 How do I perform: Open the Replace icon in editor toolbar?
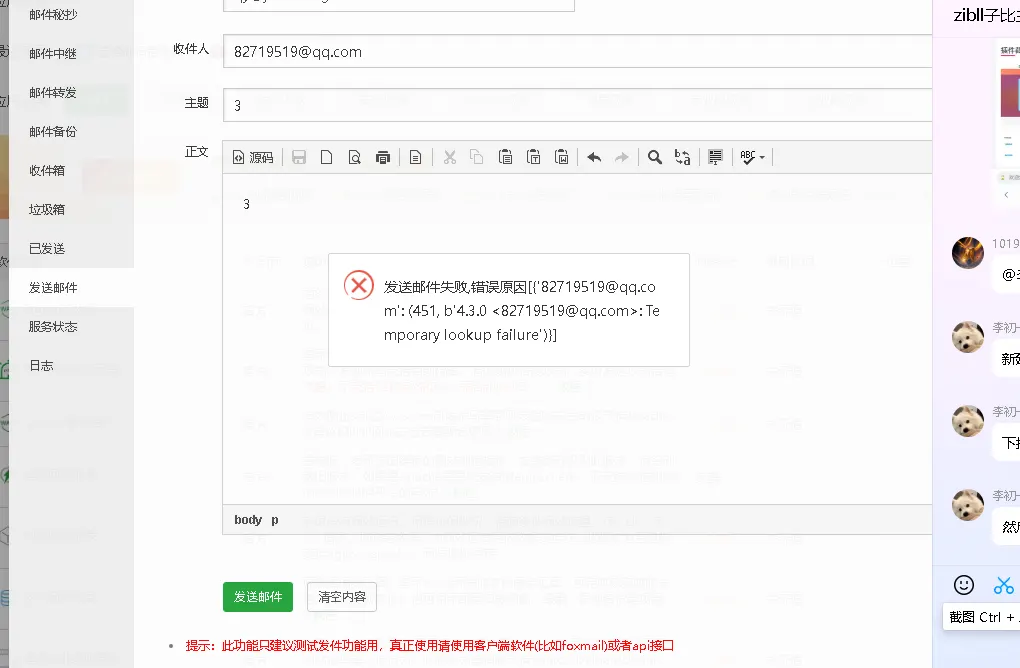click(682, 157)
